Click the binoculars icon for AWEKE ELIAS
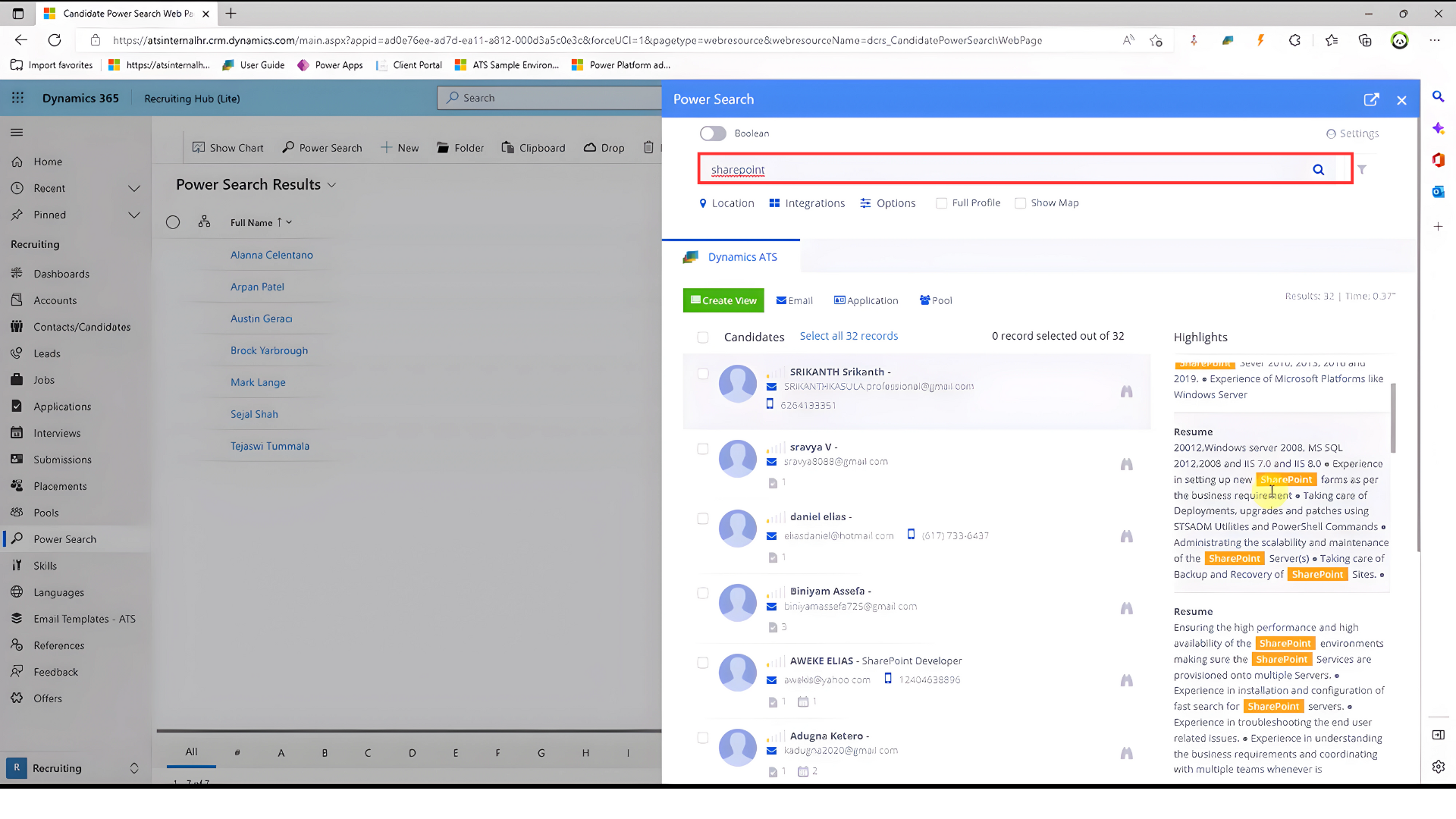Image resolution: width=1456 pixels, height=819 pixels. pyautogui.click(x=1126, y=680)
